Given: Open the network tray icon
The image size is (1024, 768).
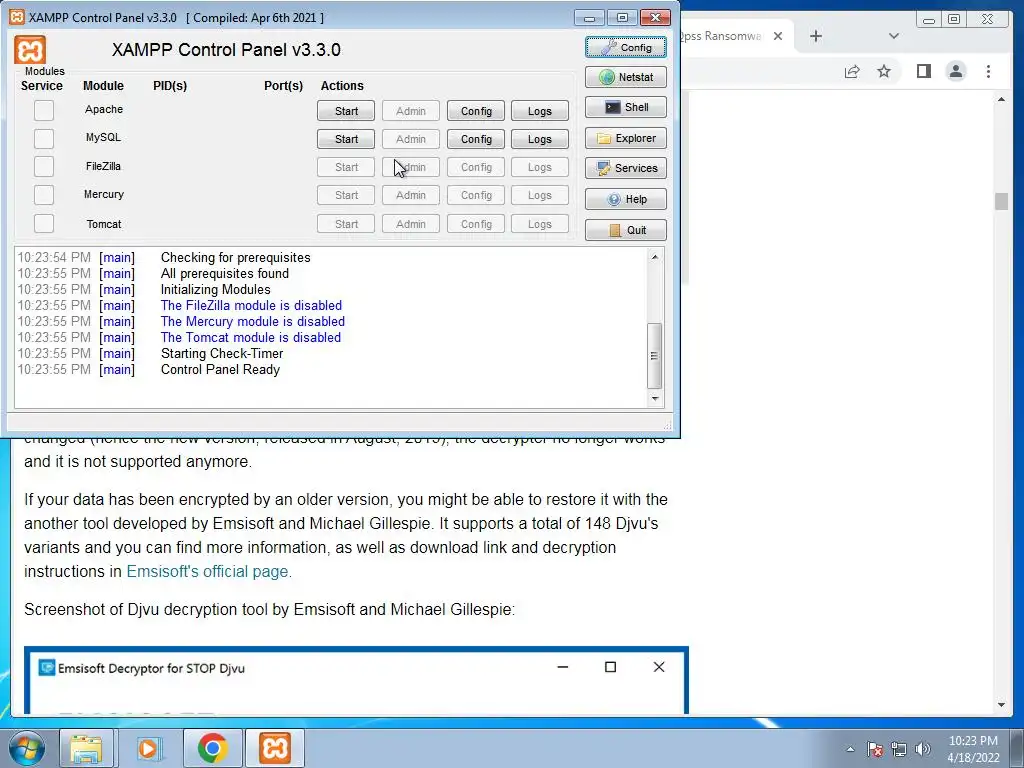Looking at the screenshot, I should tap(899, 749).
